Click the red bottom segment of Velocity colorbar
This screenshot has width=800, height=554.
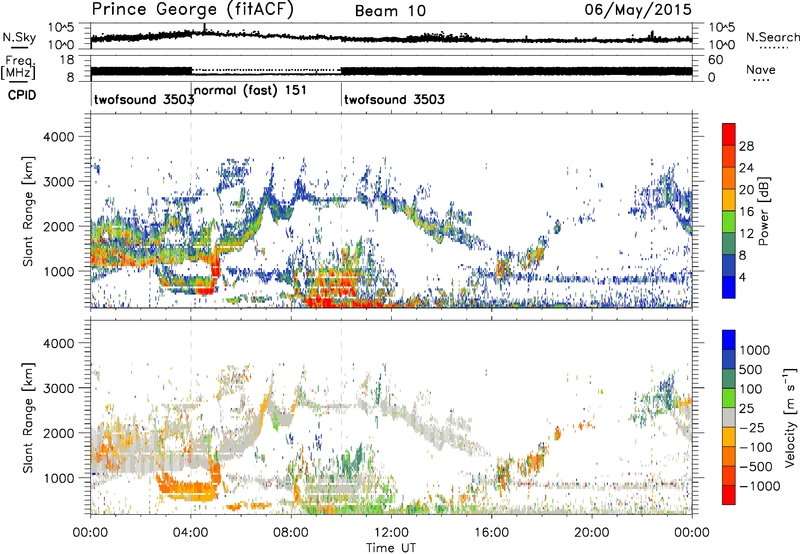(729, 495)
